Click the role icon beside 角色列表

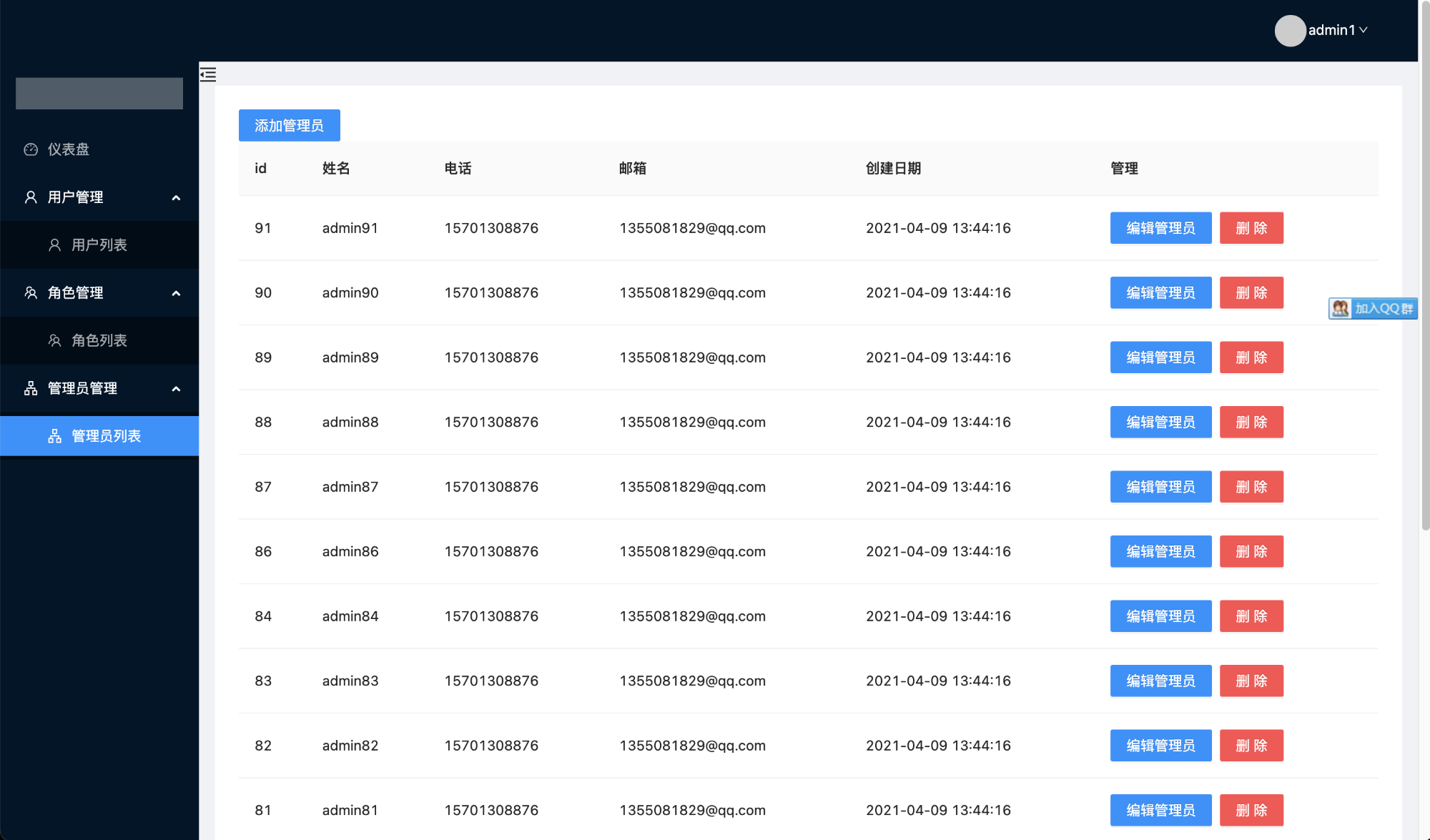coord(54,341)
